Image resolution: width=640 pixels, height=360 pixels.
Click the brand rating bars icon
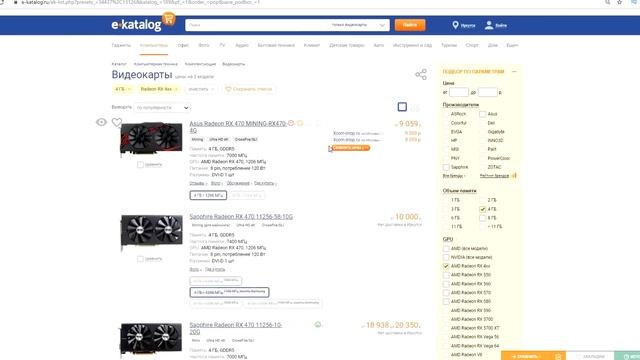tap(514, 176)
